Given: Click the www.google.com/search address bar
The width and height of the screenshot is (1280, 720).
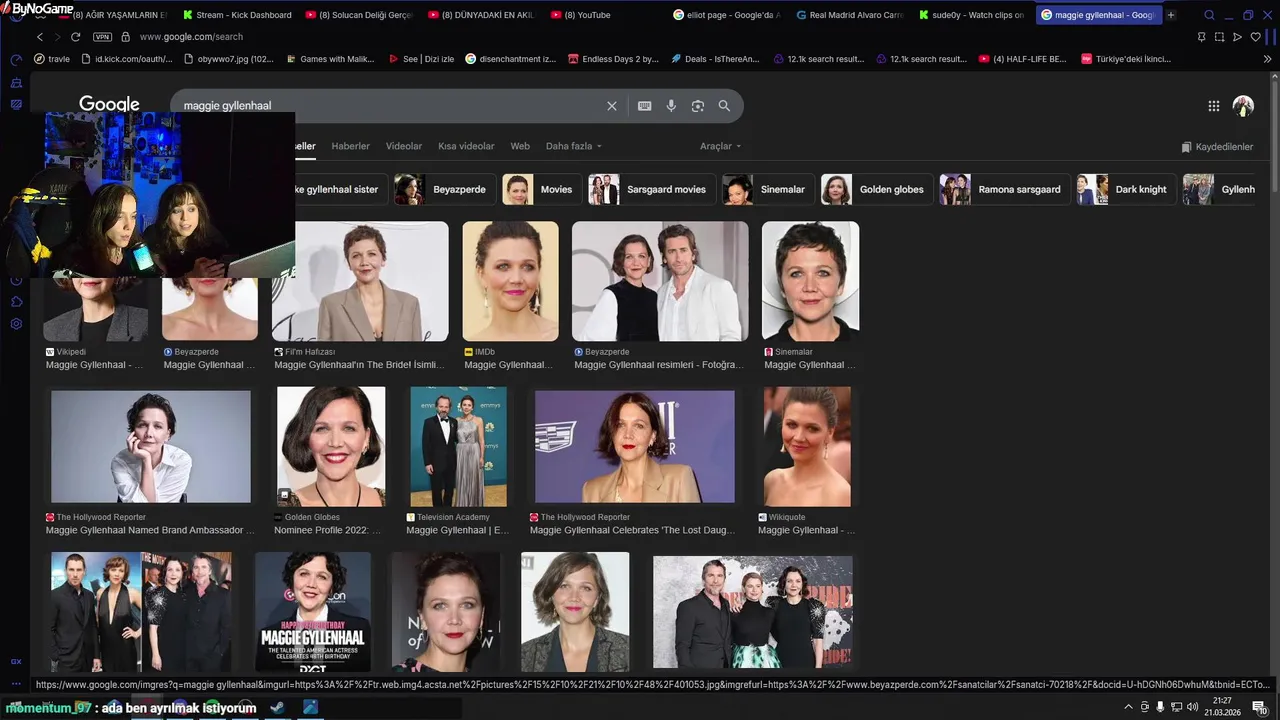Looking at the screenshot, I should click(191, 37).
